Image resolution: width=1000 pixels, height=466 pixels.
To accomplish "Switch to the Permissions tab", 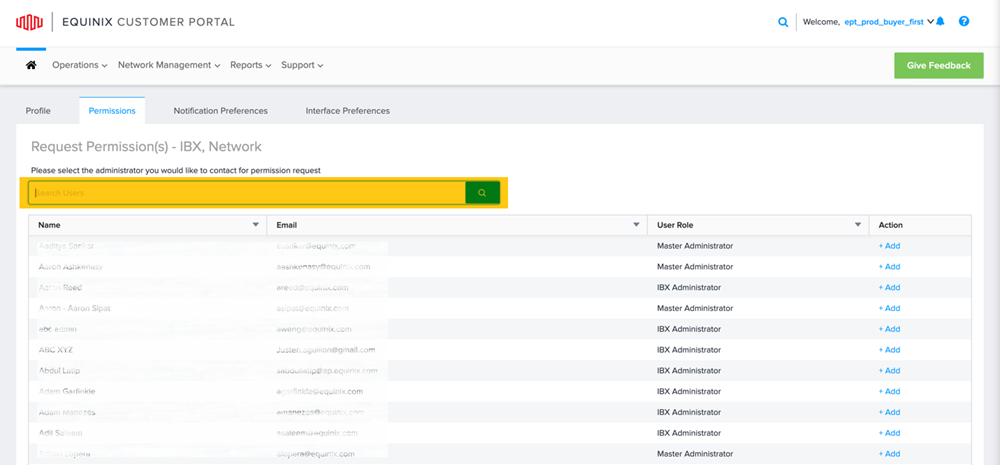I will coord(112,111).
